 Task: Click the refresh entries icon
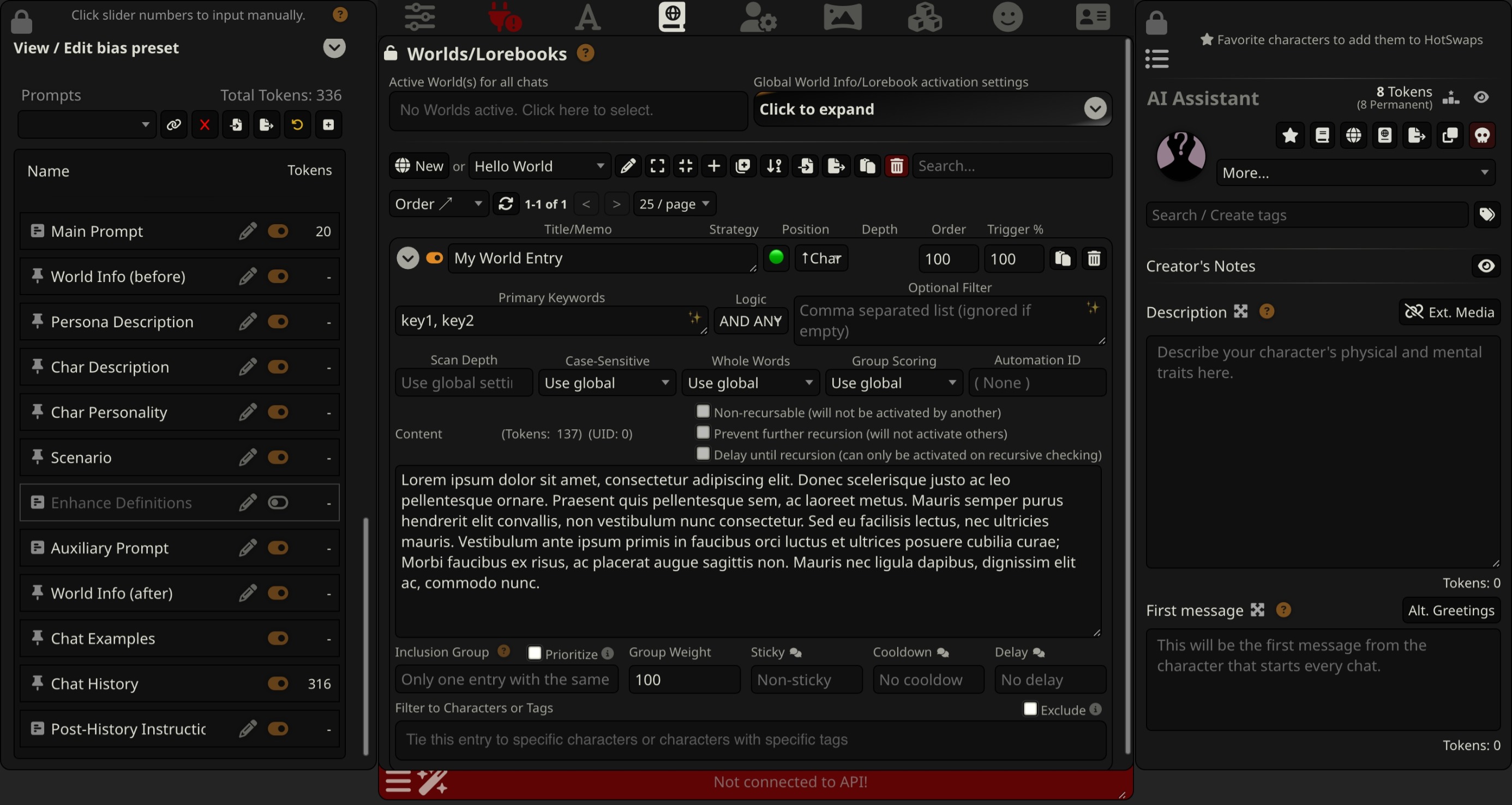tap(506, 204)
